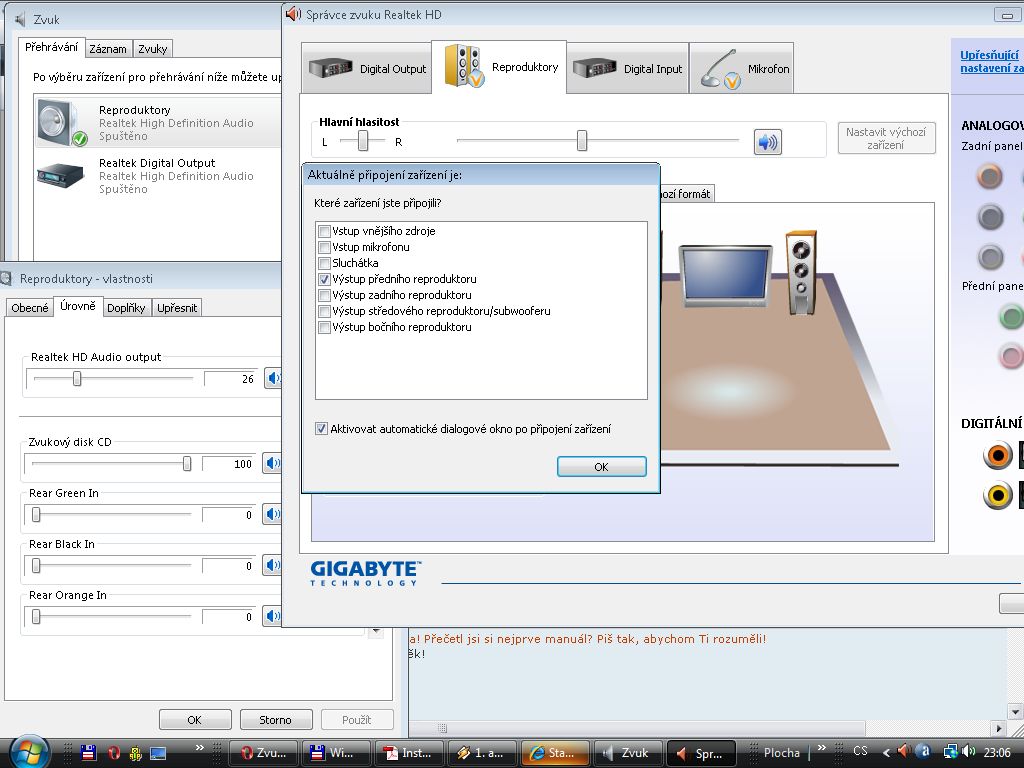The width and height of the screenshot is (1024, 768).
Task: Open Upřesnit tab in properties
Action: pos(177,308)
